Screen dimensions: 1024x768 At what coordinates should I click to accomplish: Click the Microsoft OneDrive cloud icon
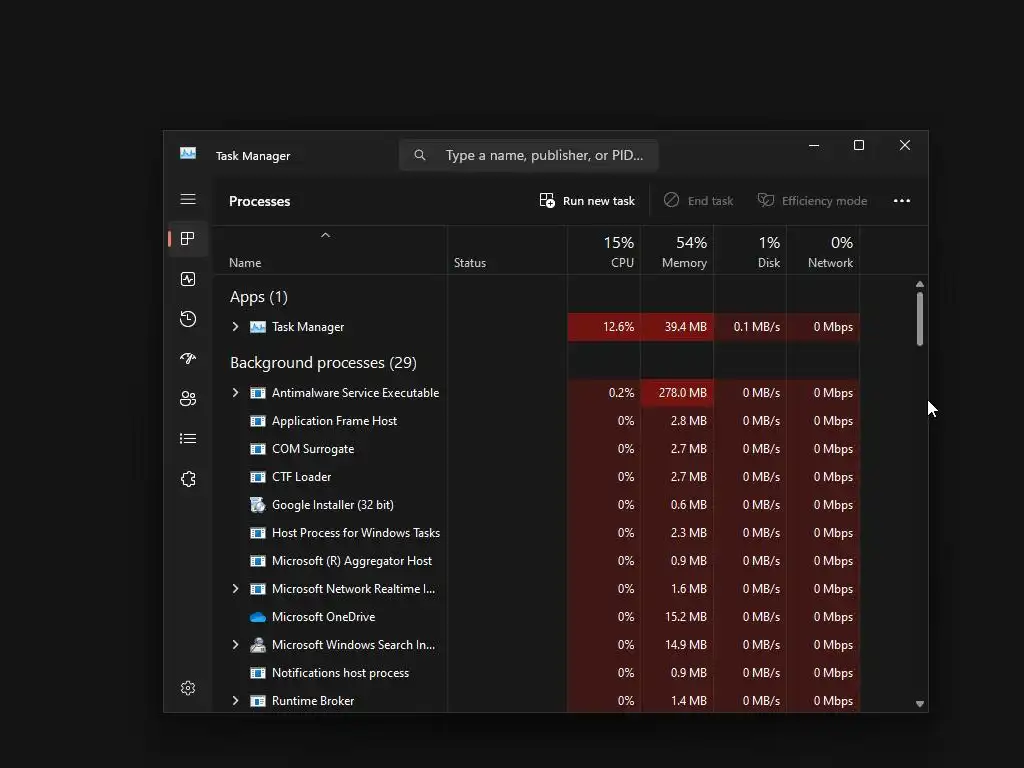258,617
